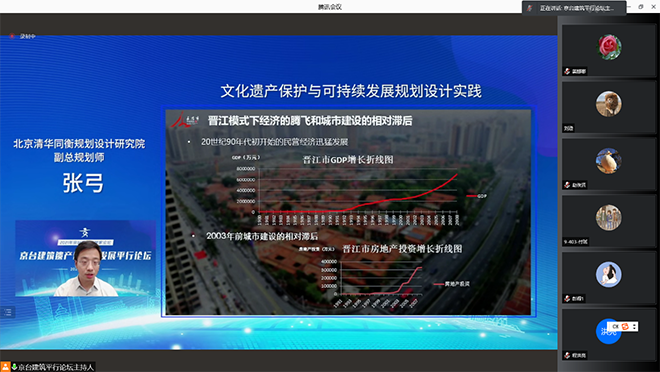
Task: Click the speaker's webcam video thumbnail
Action: 85,258
